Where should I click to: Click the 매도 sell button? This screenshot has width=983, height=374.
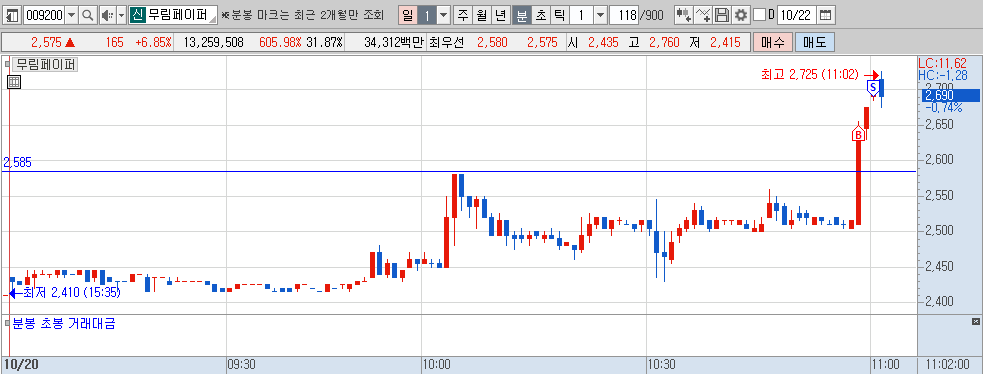[814, 43]
